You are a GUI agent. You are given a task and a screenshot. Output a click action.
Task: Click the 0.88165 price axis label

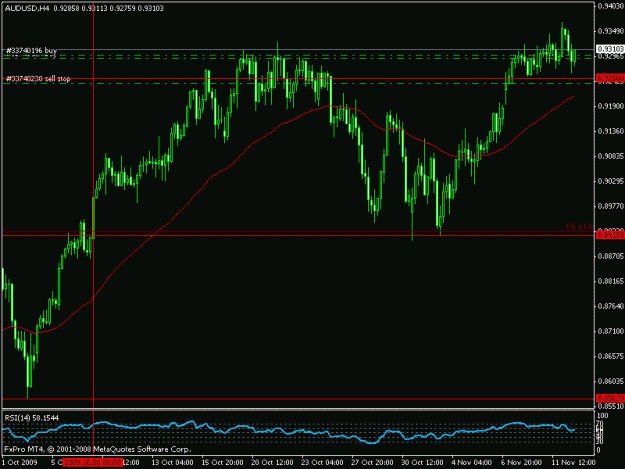[611, 281]
